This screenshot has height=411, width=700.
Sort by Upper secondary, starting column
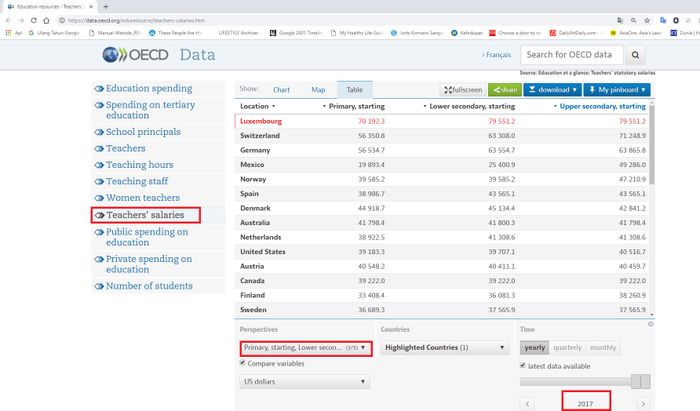tap(600, 106)
